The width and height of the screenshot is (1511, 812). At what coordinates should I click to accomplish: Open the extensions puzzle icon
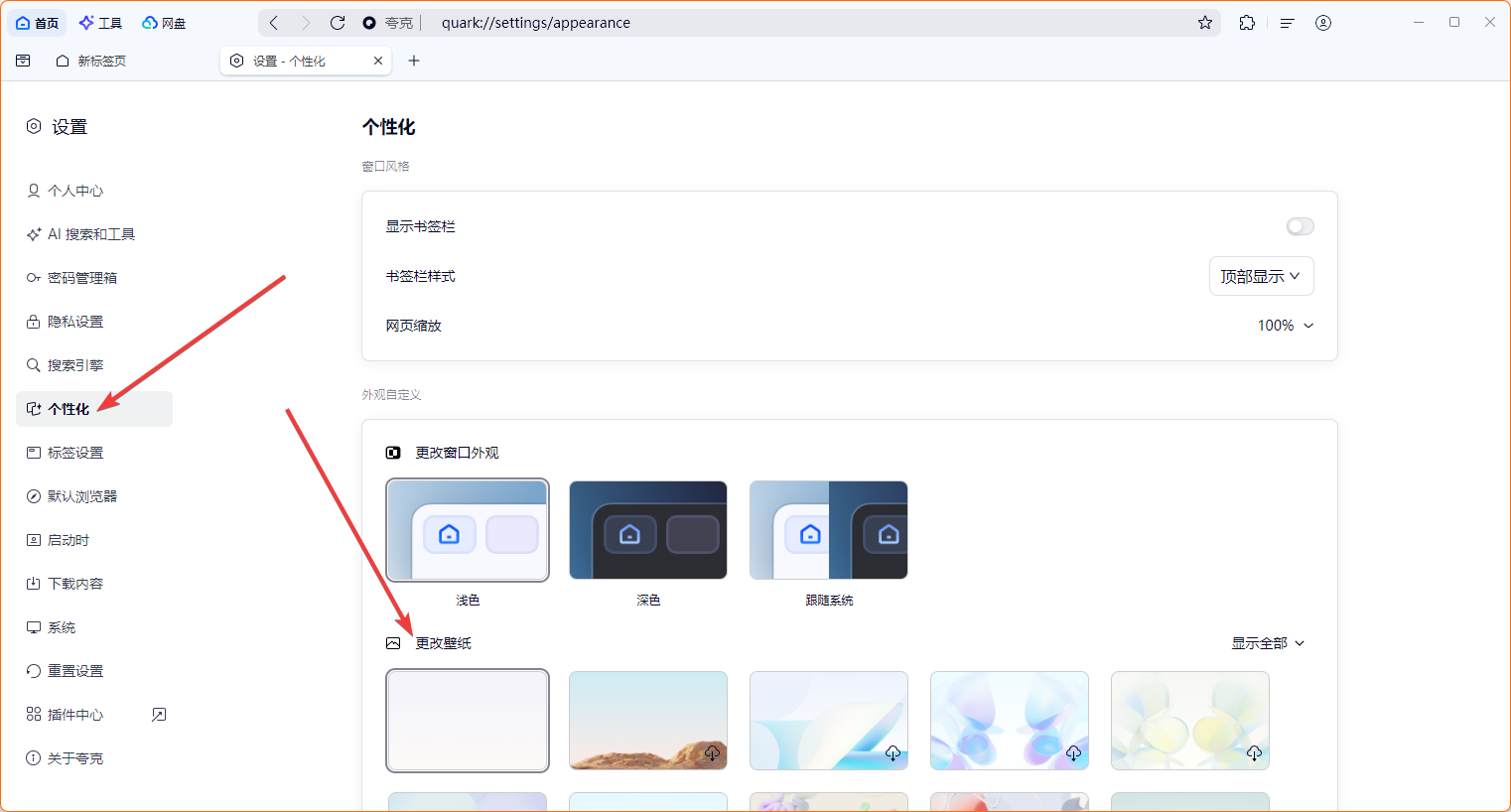coord(1247,23)
